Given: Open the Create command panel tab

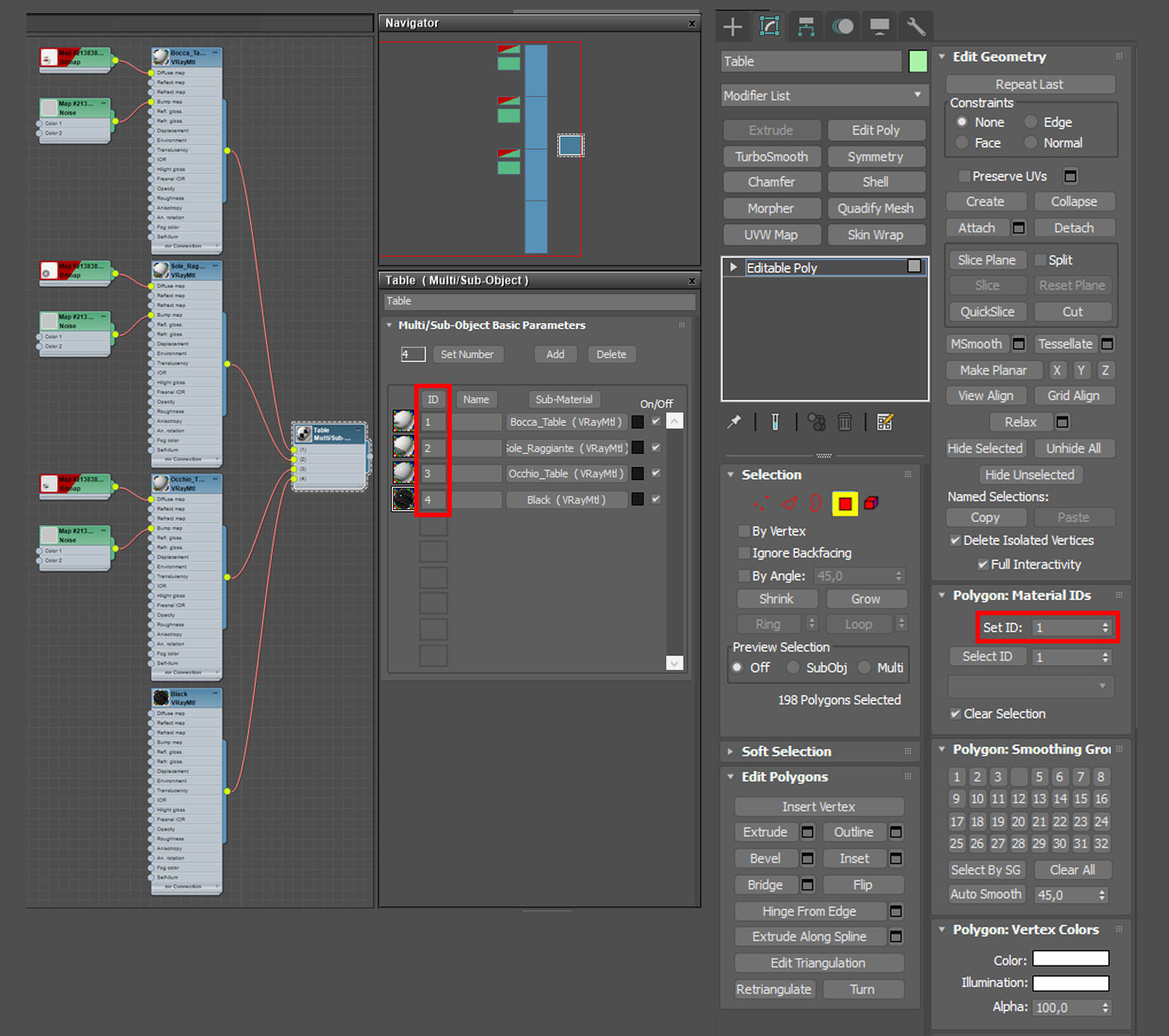Looking at the screenshot, I should [732, 26].
